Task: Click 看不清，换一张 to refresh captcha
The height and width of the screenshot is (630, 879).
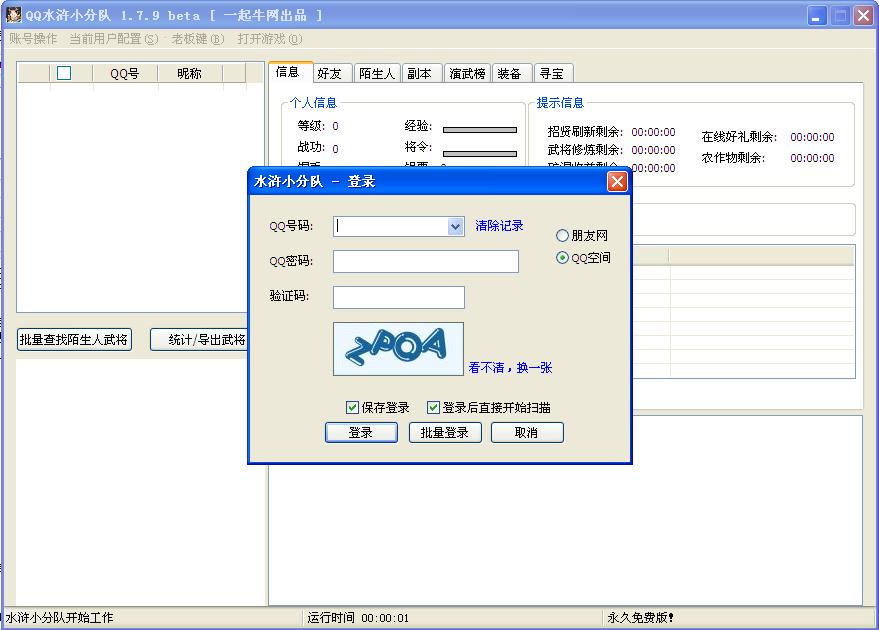Action: pyautogui.click(x=510, y=368)
